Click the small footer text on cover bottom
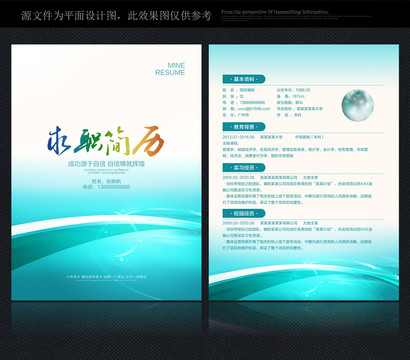 tap(106, 277)
